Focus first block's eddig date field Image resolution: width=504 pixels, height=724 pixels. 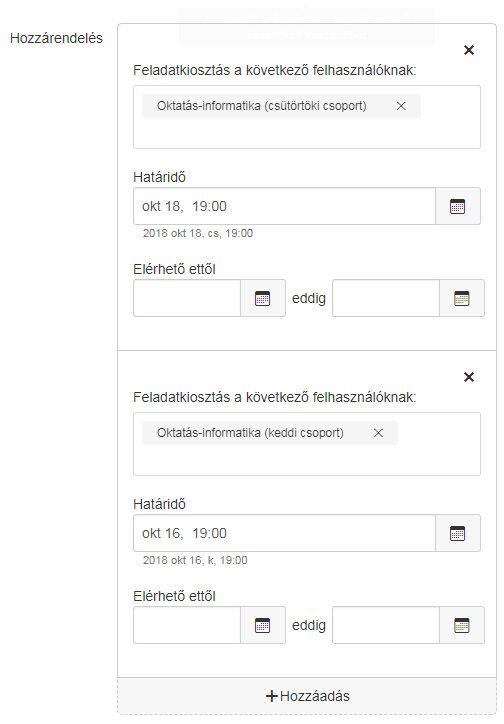tap(386, 298)
